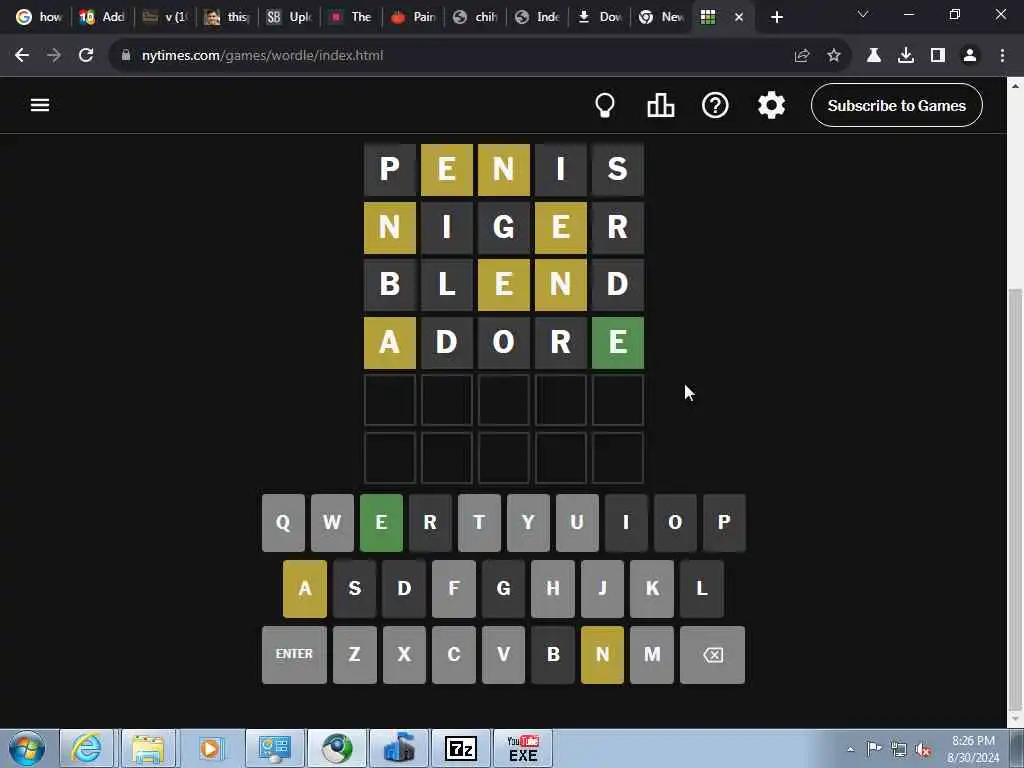Open Chrome Labs flask icon
Image resolution: width=1024 pixels, height=768 pixels.
874,56
